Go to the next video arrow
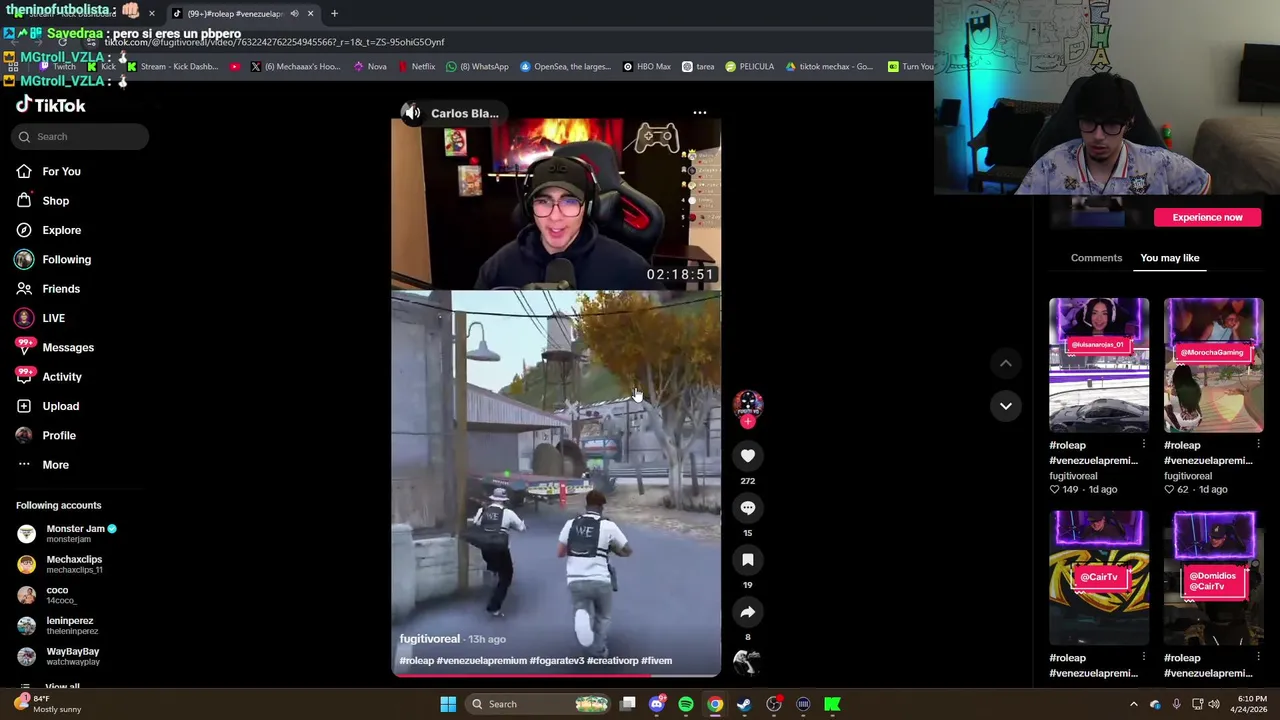 click(x=1005, y=406)
